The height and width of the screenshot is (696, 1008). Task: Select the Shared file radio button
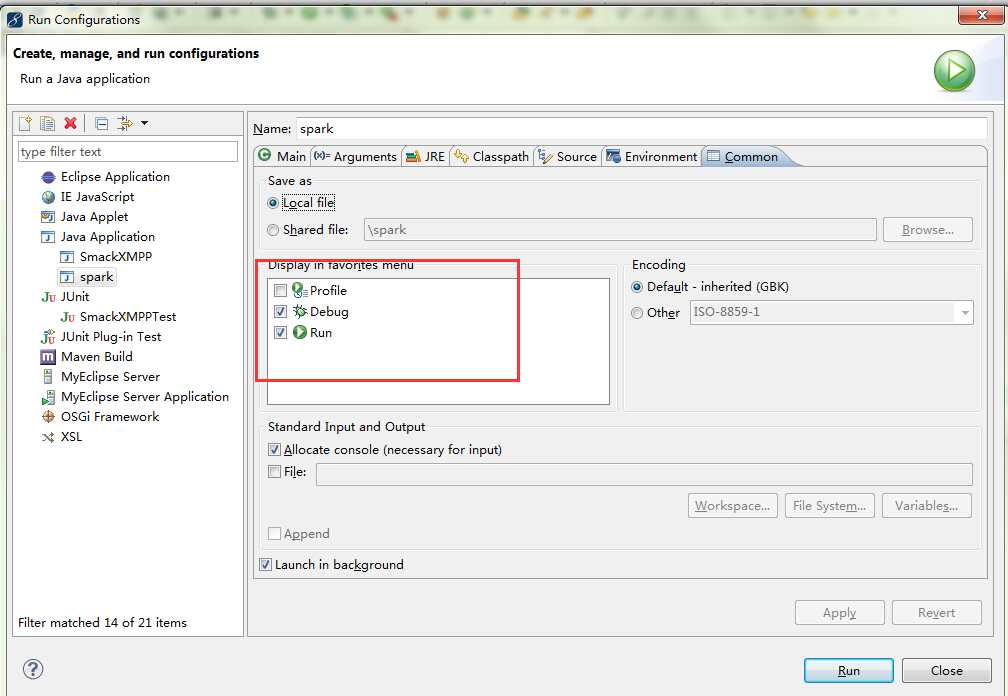pyautogui.click(x=273, y=230)
